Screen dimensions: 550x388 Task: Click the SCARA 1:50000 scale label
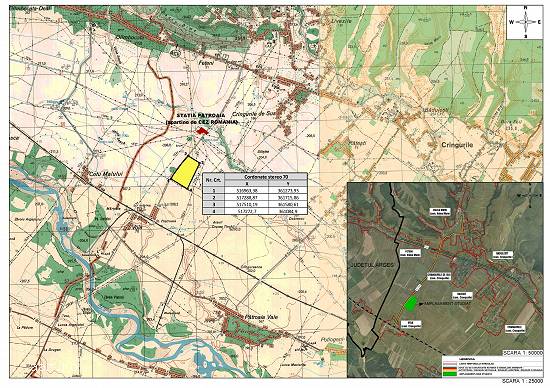tap(523, 353)
